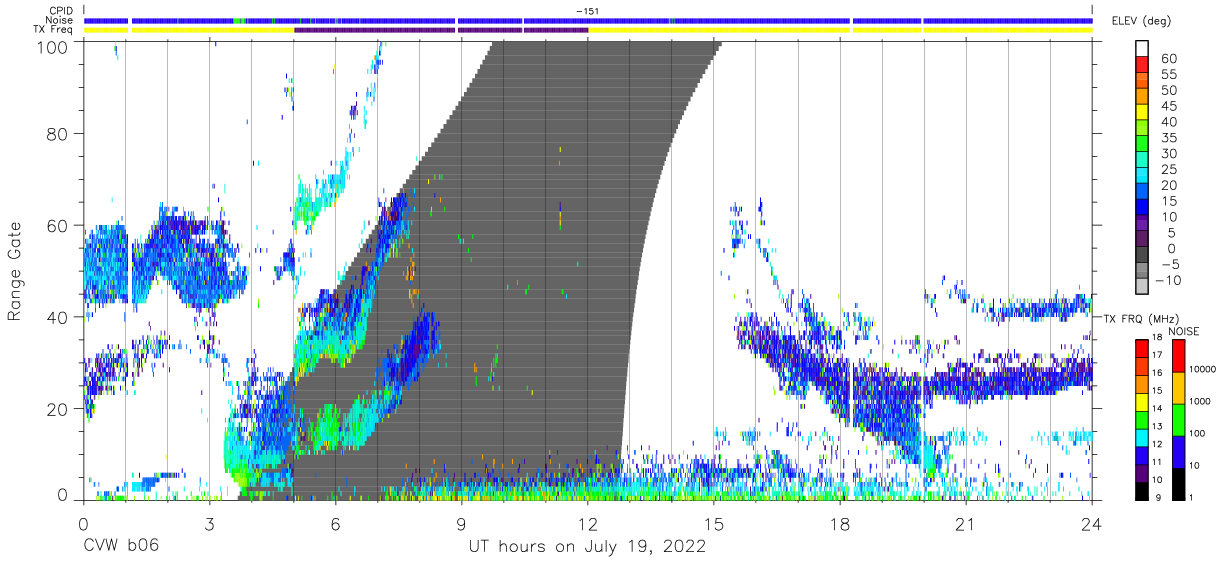
Task: Click the TX Freq row label at top
Action: (x=55, y=30)
